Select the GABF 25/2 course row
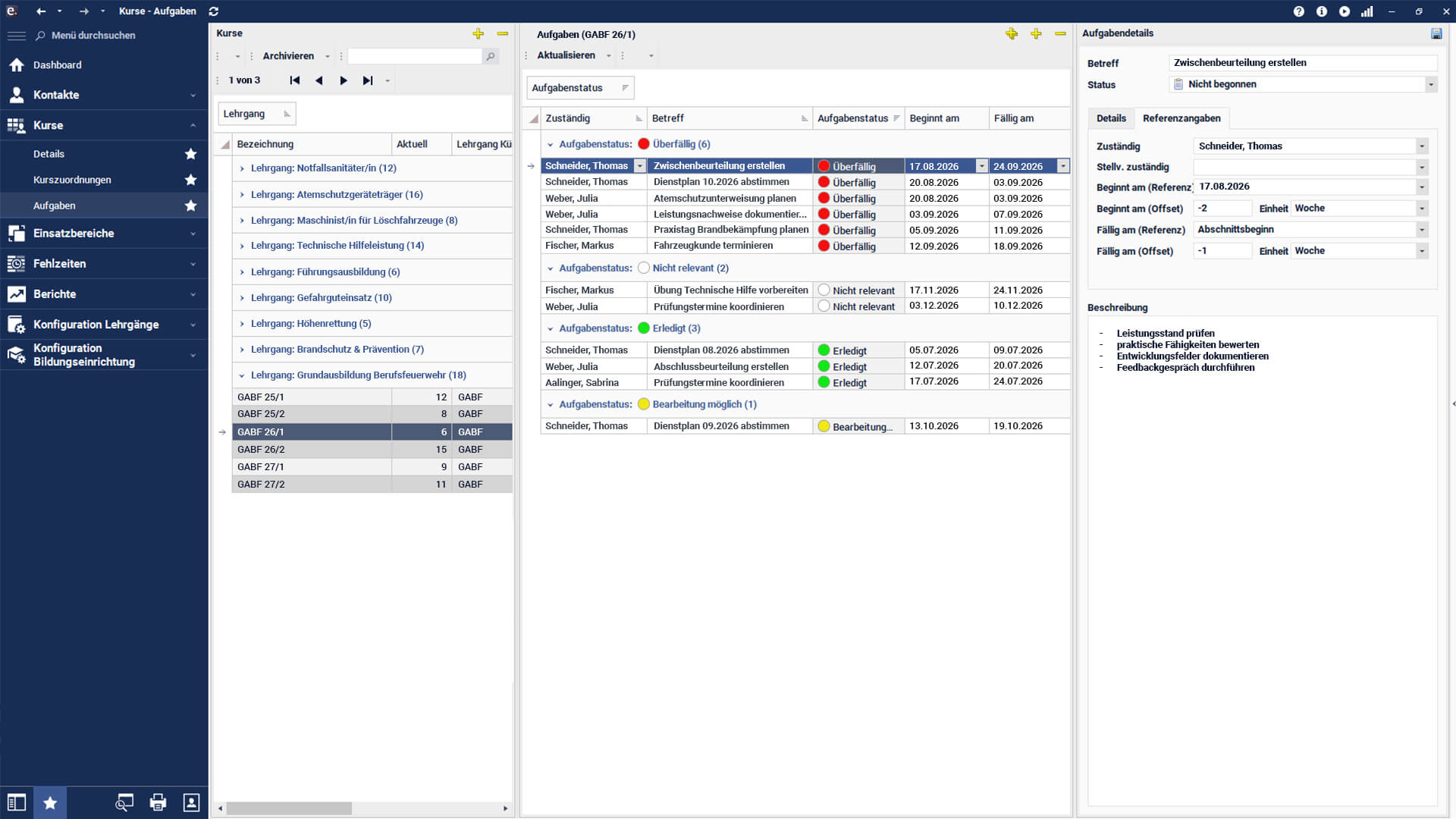This screenshot has width=1456, height=819. click(372, 414)
